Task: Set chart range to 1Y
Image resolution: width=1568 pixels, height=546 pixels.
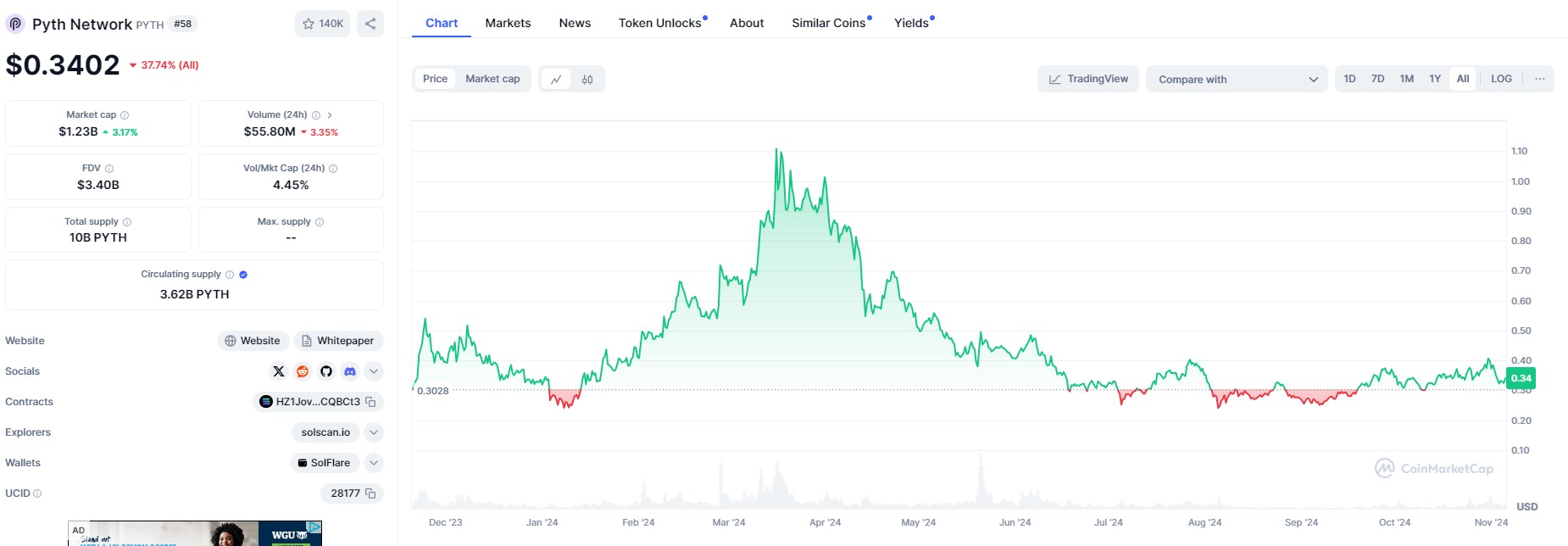Action: (x=1435, y=79)
